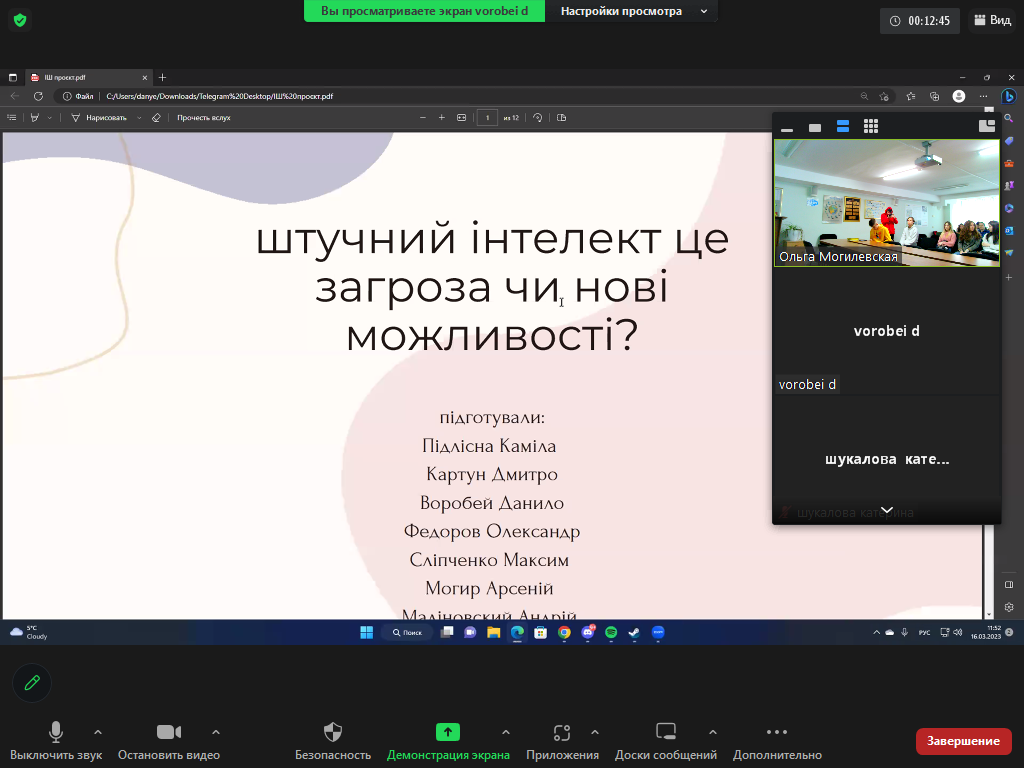Click the green Демонстрация экрана icon
This screenshot has height=768, width=1024.
[x=448, y=732]
